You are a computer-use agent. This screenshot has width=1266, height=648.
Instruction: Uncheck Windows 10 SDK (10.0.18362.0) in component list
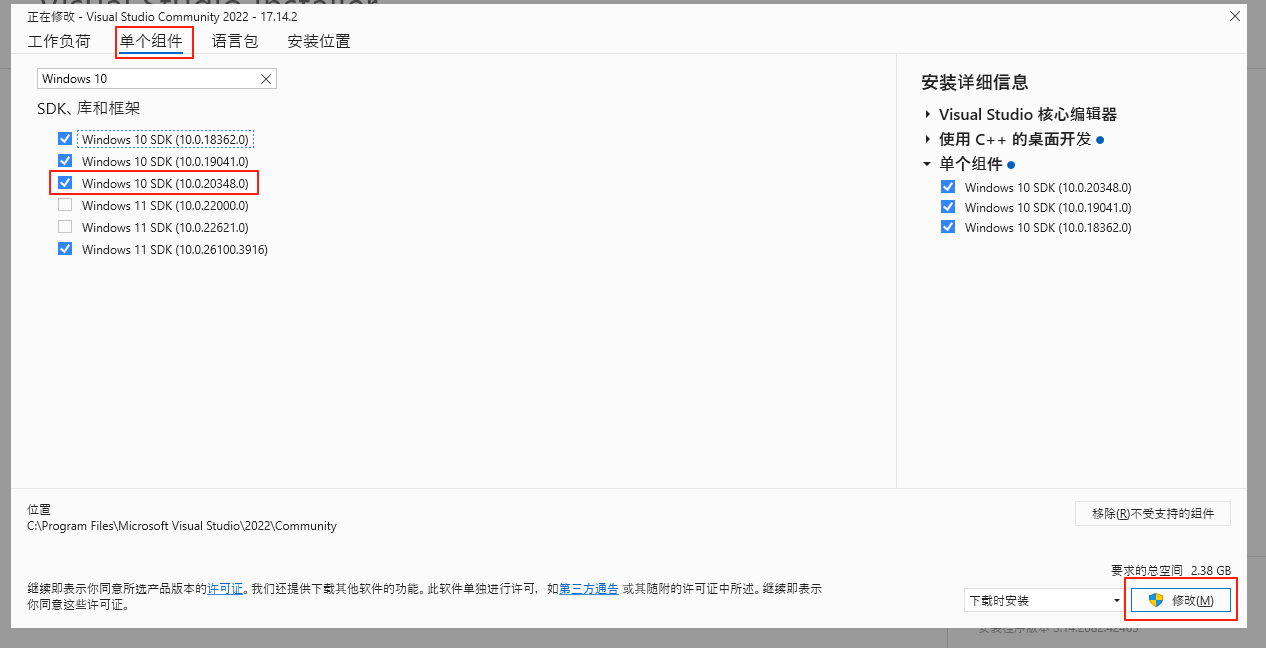(65, 139)
